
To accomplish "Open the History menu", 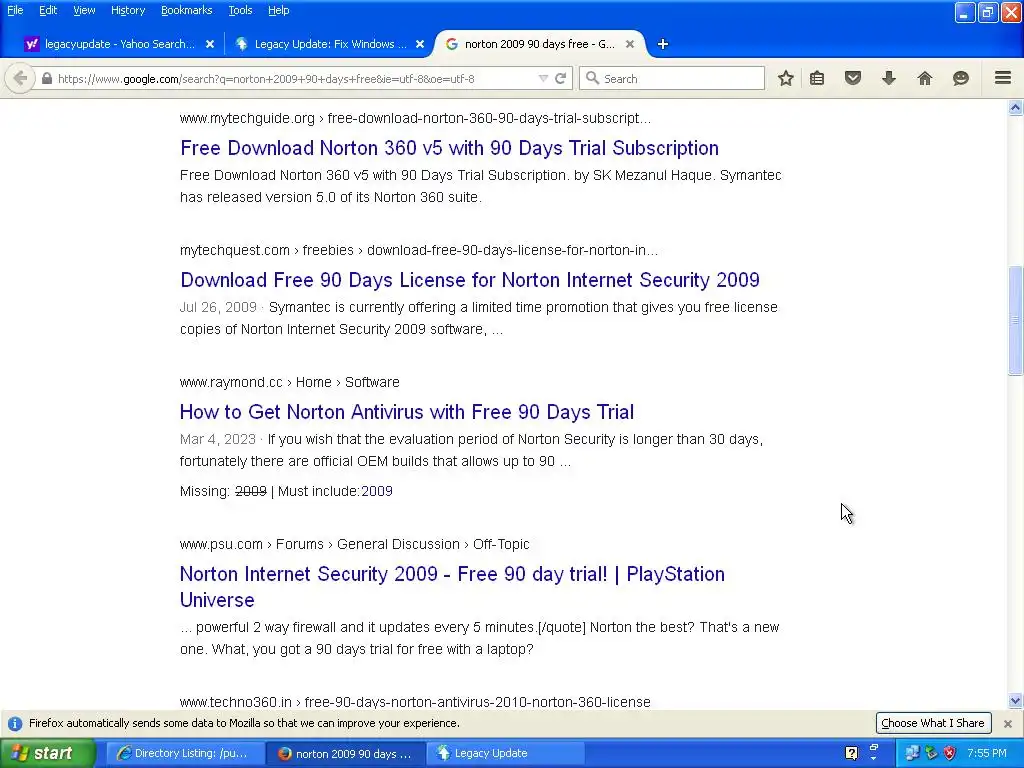I will pyautogui.click(x=128, y=10).
